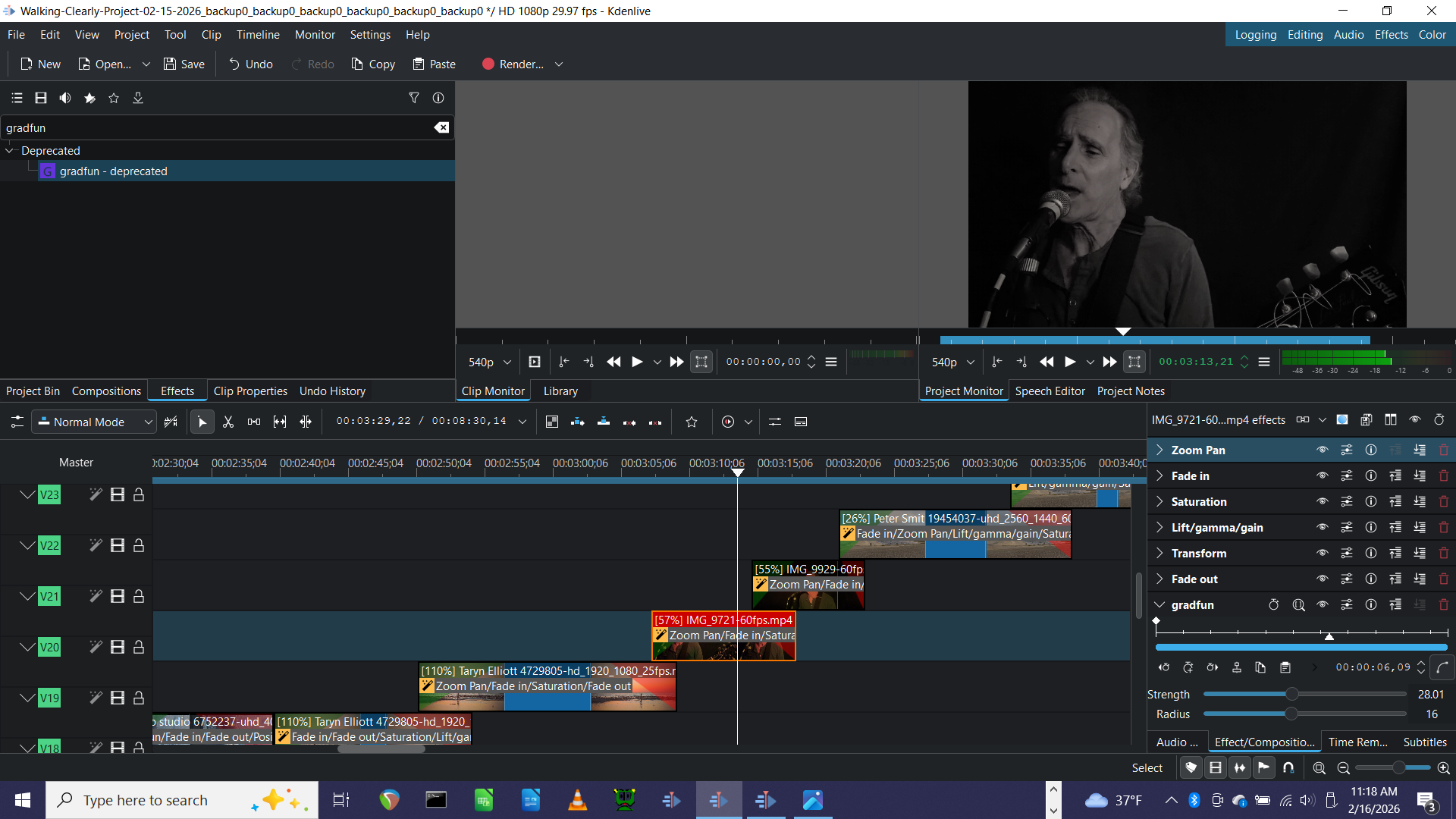The height and width of the screenshot is (819, 1456).
Task: Disable the Transform effect eye icon
Action: coord(1322,554)
